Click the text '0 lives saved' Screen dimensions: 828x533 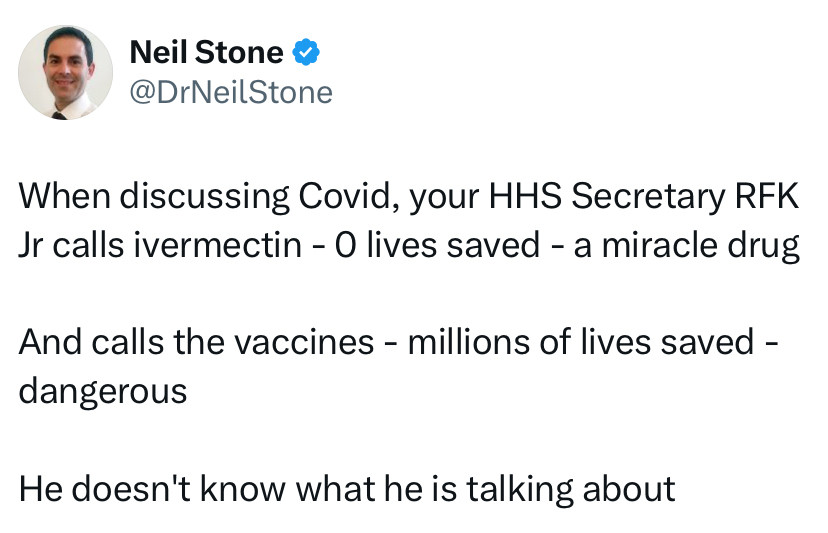(437, 245)
